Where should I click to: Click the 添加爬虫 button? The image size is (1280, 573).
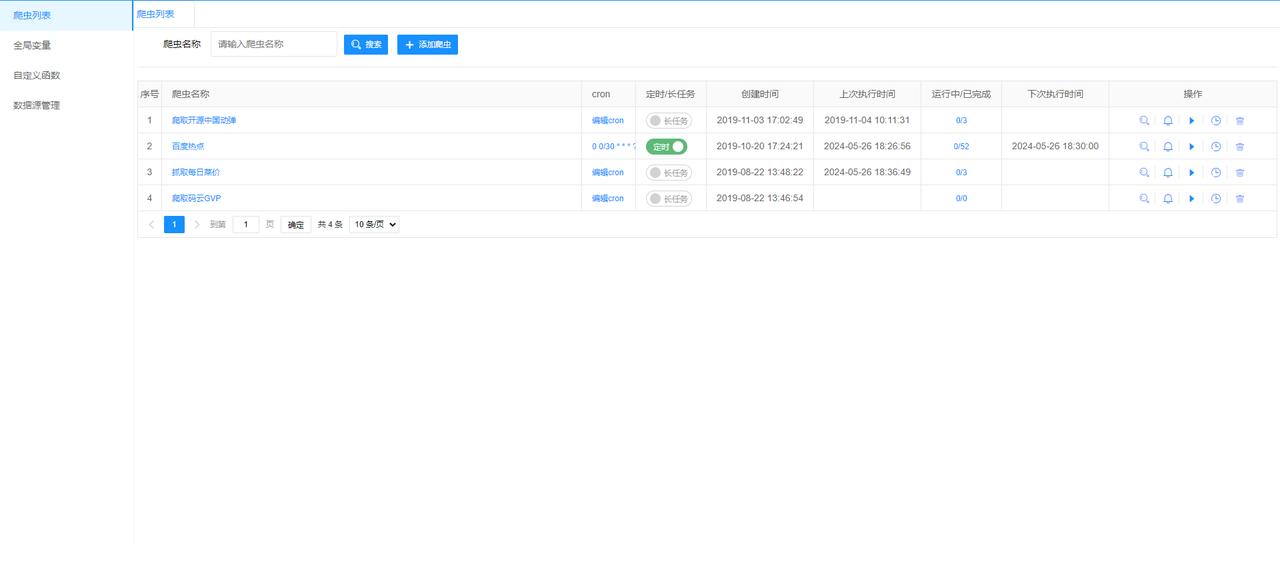click(427, 45)
